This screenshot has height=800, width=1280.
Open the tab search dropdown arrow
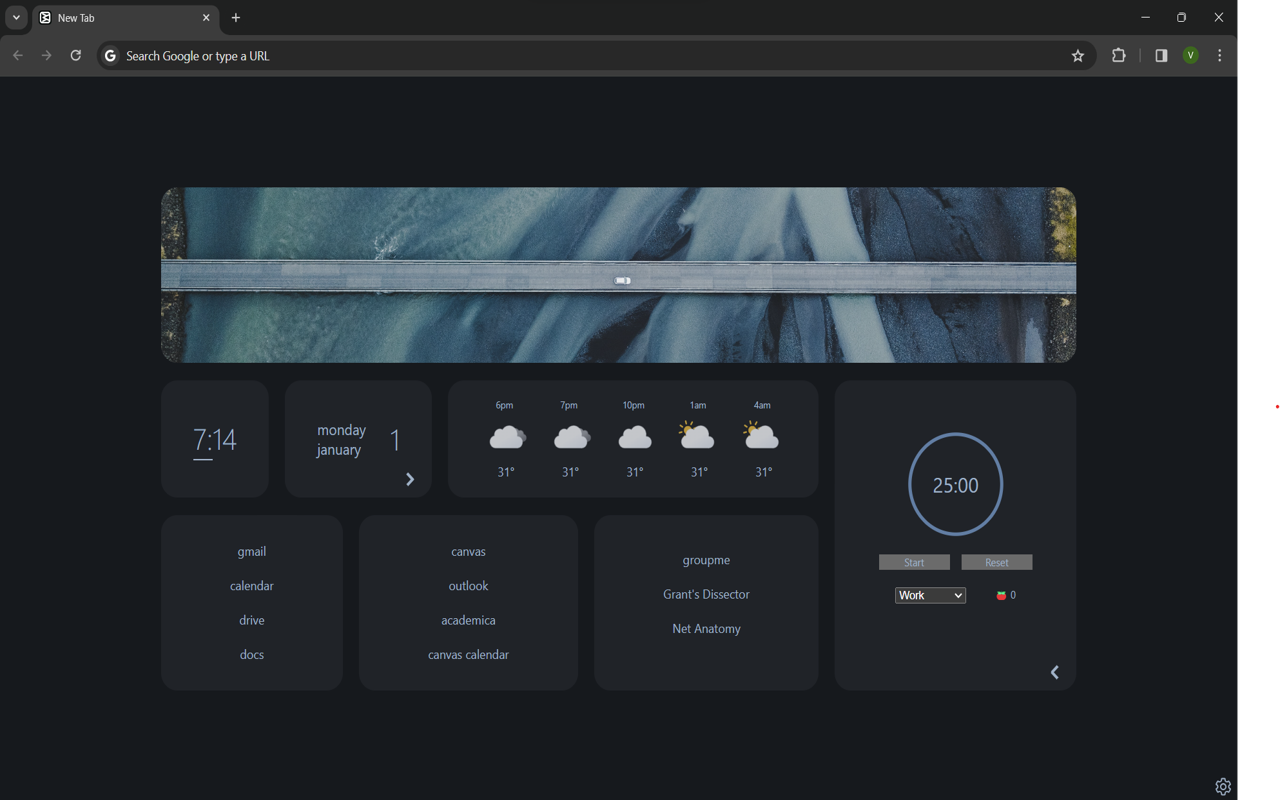15,17
